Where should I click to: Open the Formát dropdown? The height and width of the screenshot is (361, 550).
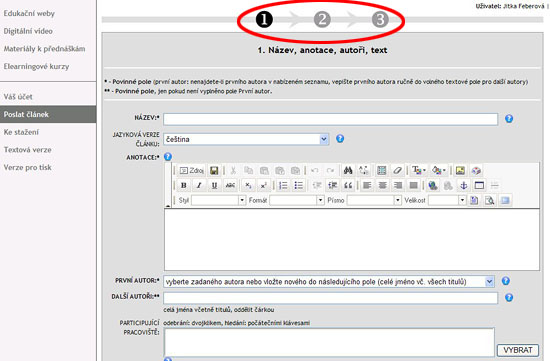[x=297, y=200]
